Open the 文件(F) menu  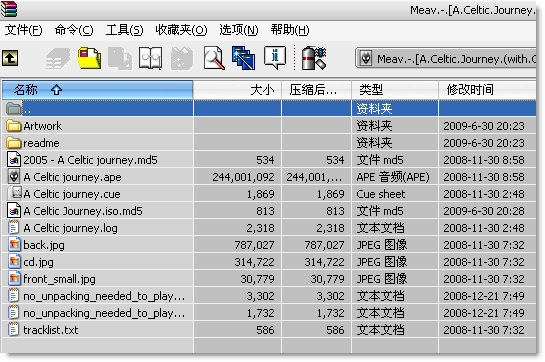(x=23, y=30)
